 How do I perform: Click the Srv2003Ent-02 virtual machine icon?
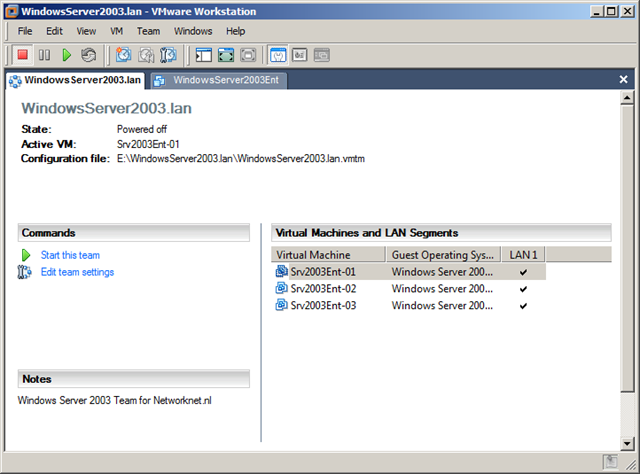(x=281, y=288)
